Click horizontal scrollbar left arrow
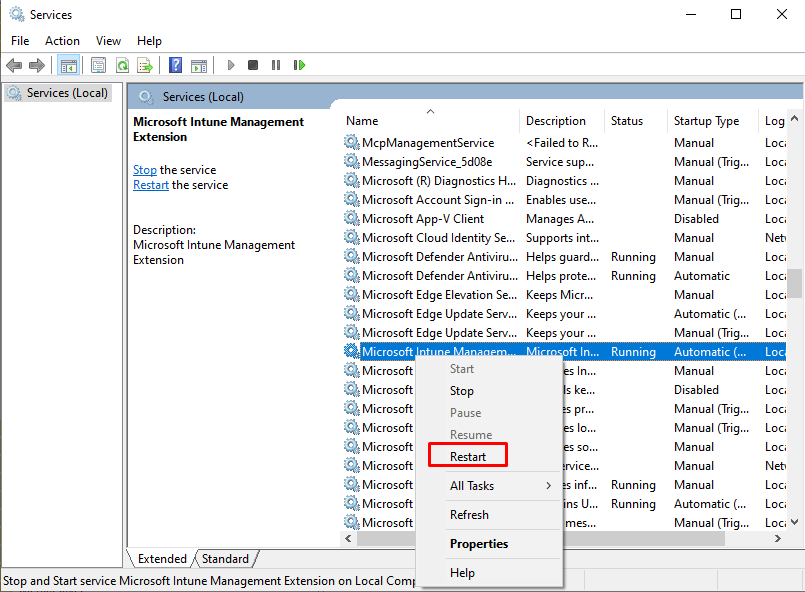805x592 pixels. point(348,538)
